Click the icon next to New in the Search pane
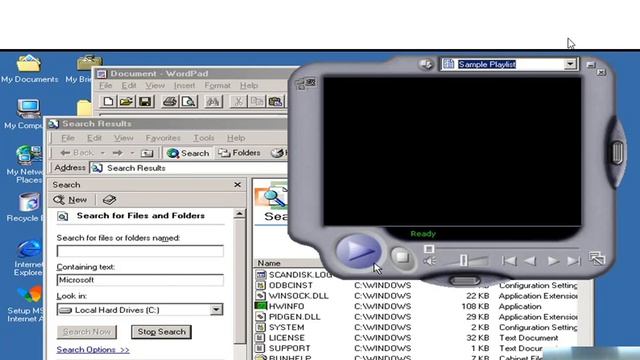Screen dimensions: 640x360 click(109, 200)
